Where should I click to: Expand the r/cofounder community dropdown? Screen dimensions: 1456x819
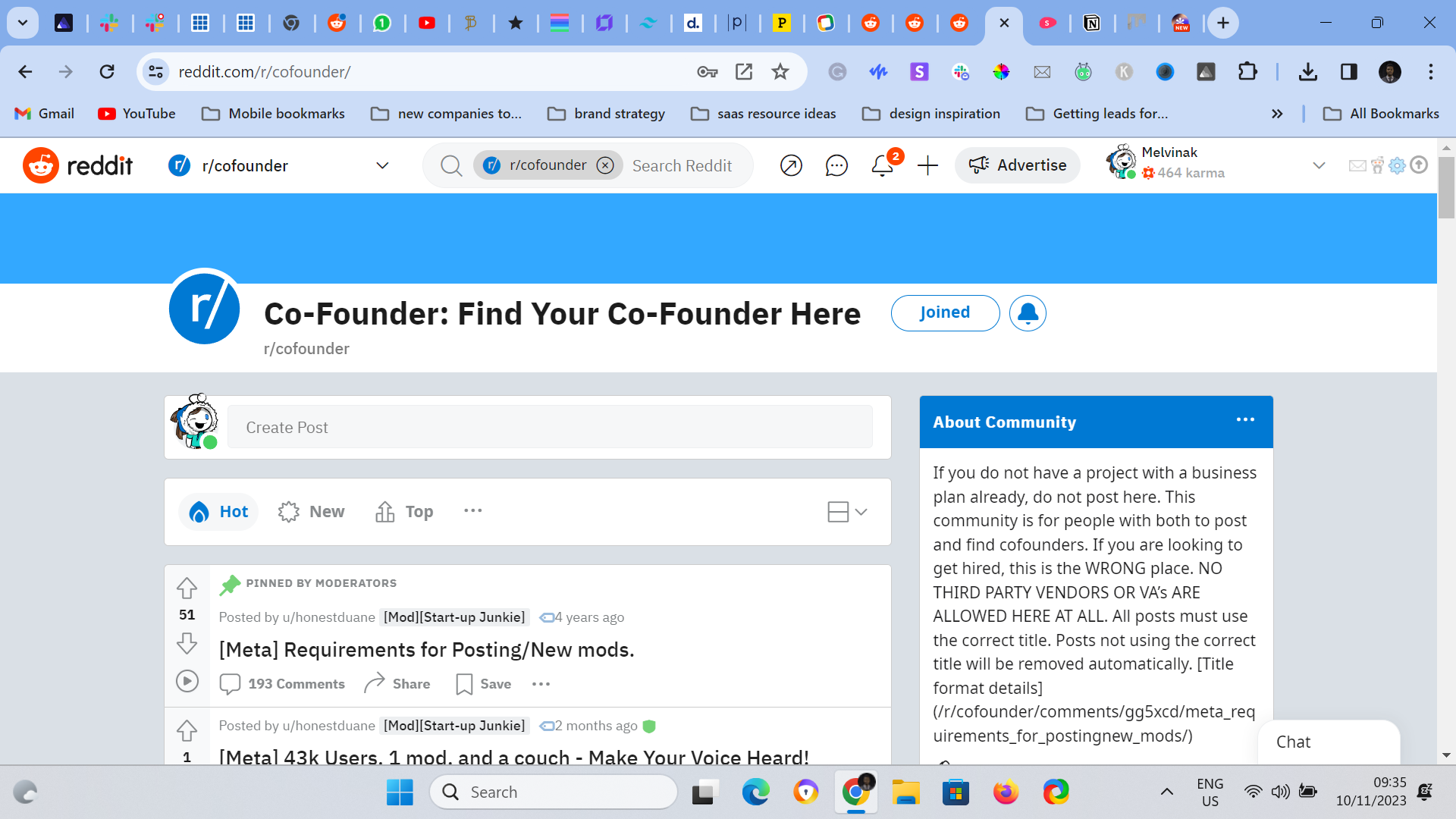point(382,165)
